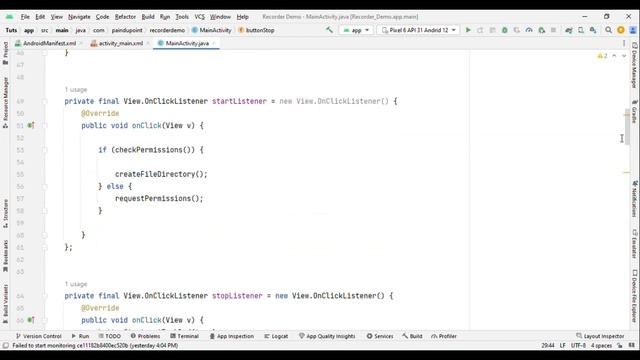Toggle the Device Manager right side panel
The width and height of the screenshot is (640, 360).
(634, 65)
